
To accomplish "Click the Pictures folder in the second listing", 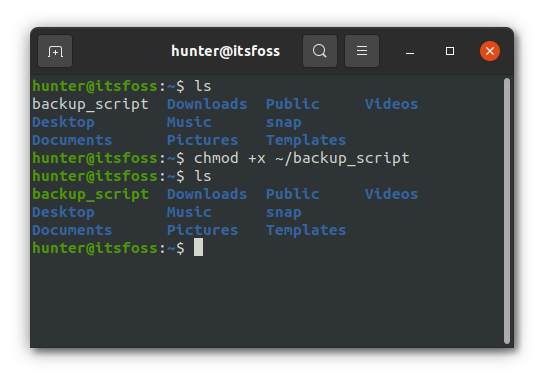I will (x=202, y=230).
